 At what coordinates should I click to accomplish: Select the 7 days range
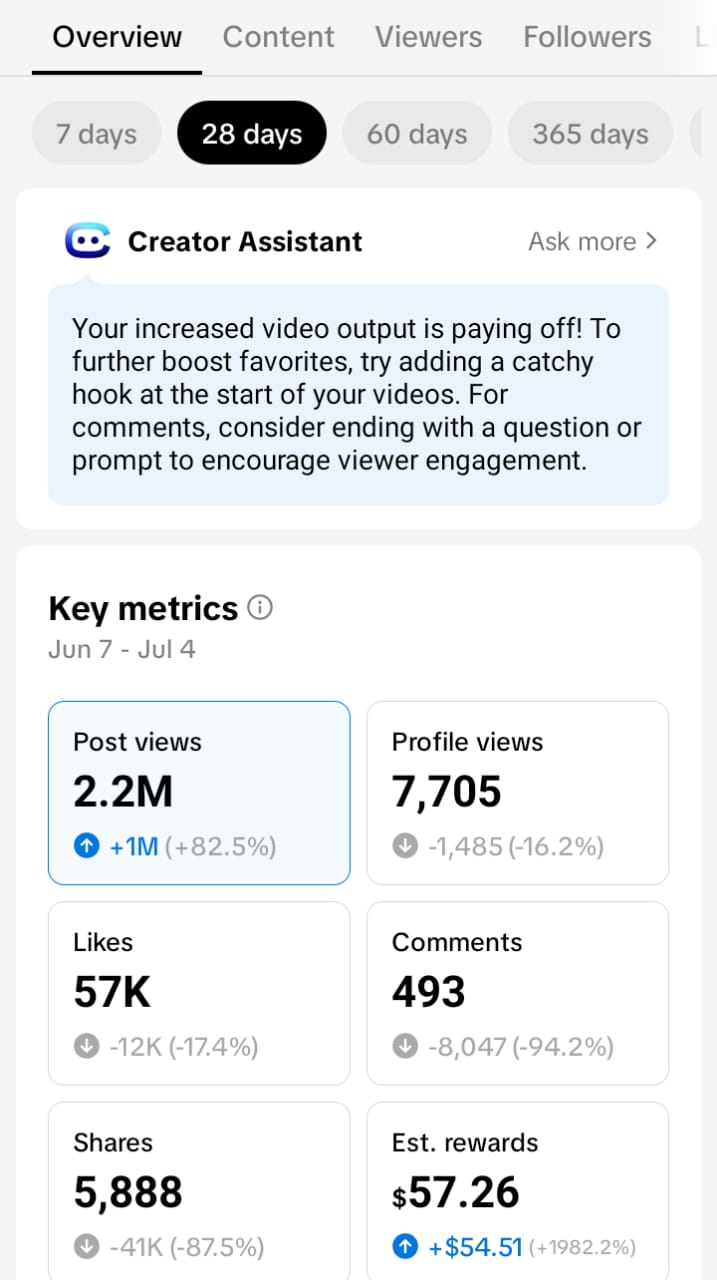[96, 133]
